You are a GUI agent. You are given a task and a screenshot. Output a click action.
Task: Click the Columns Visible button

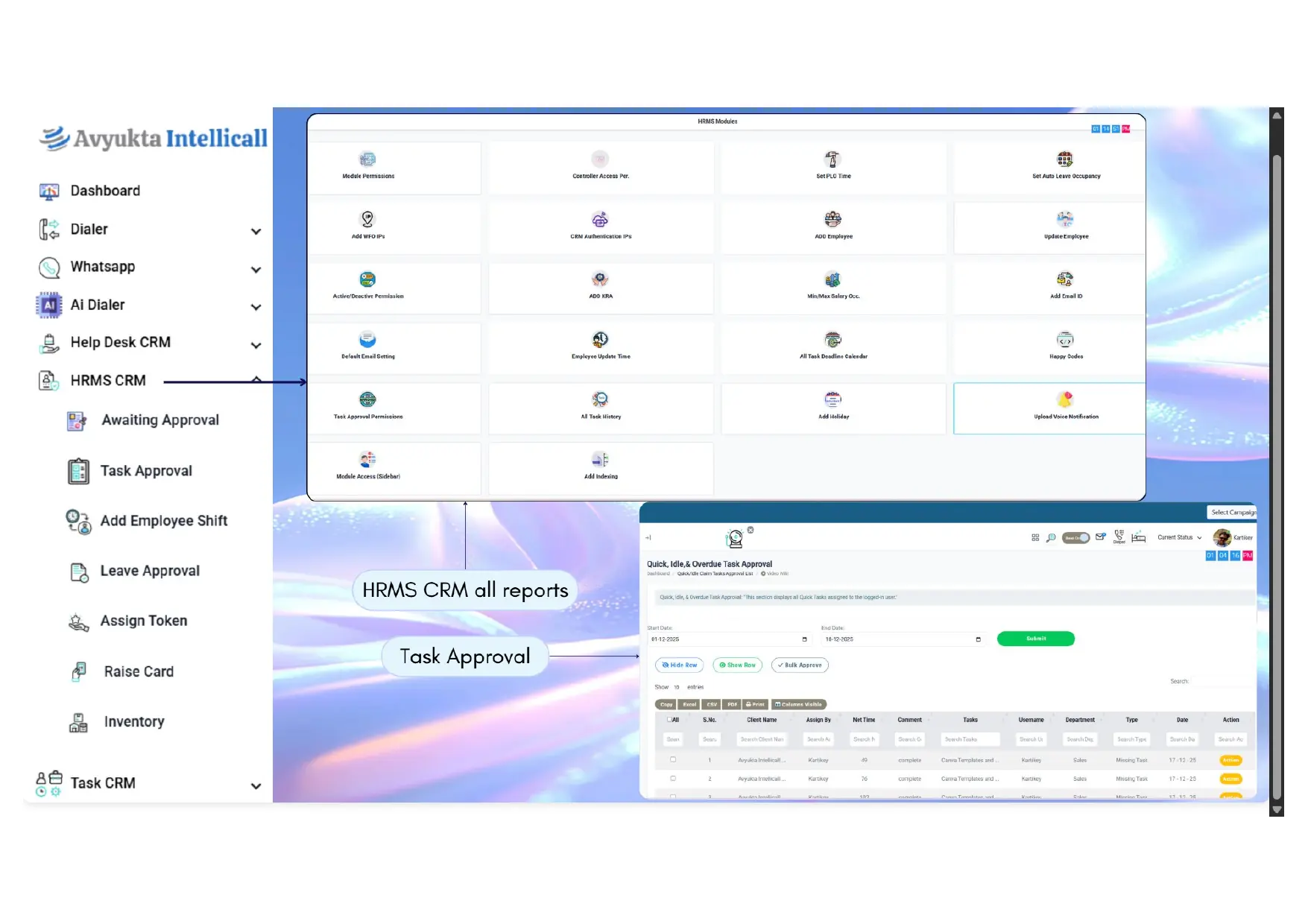tap(799, 704)
